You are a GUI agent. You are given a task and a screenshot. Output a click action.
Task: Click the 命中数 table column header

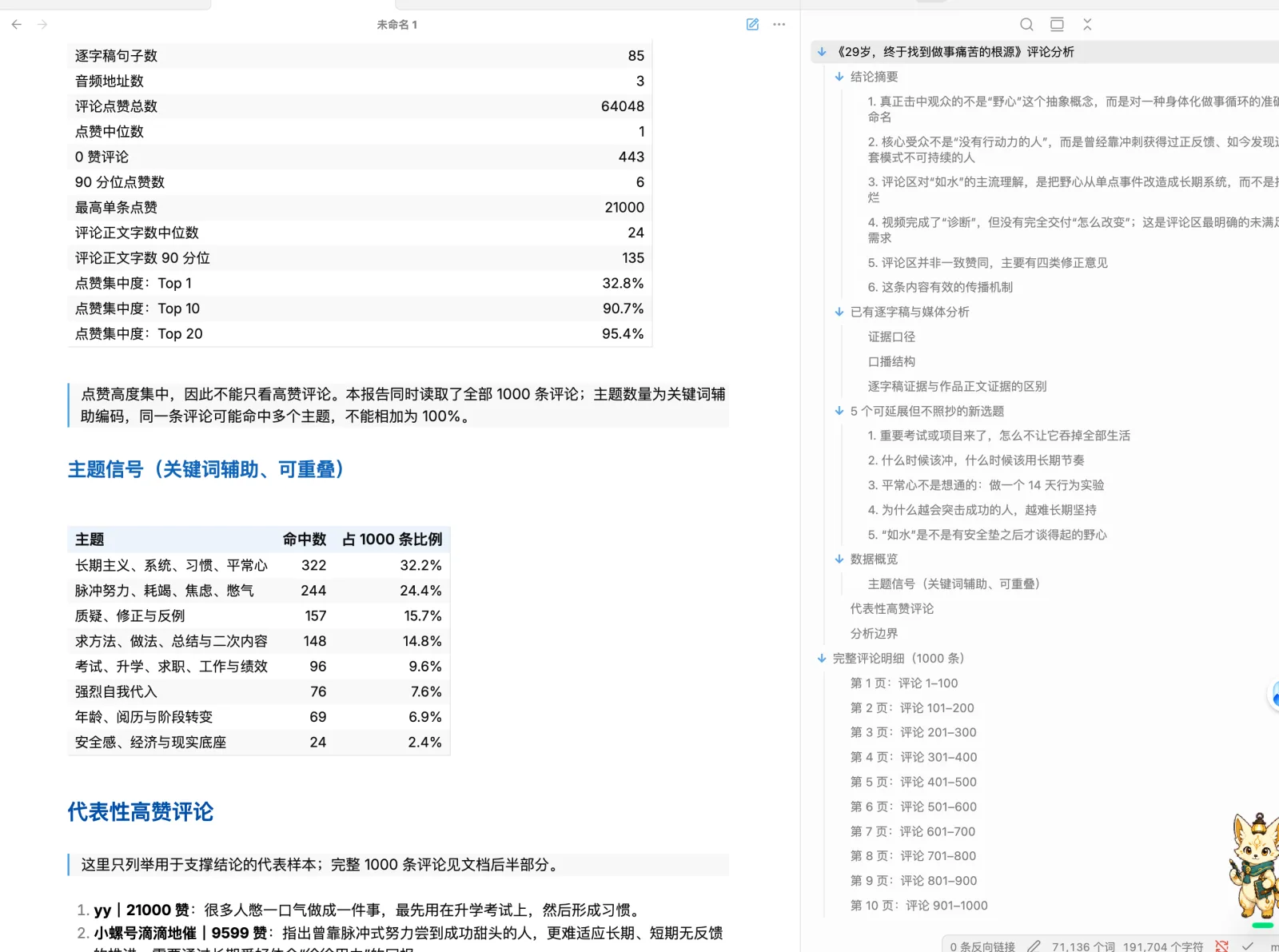tap(304, 540)
